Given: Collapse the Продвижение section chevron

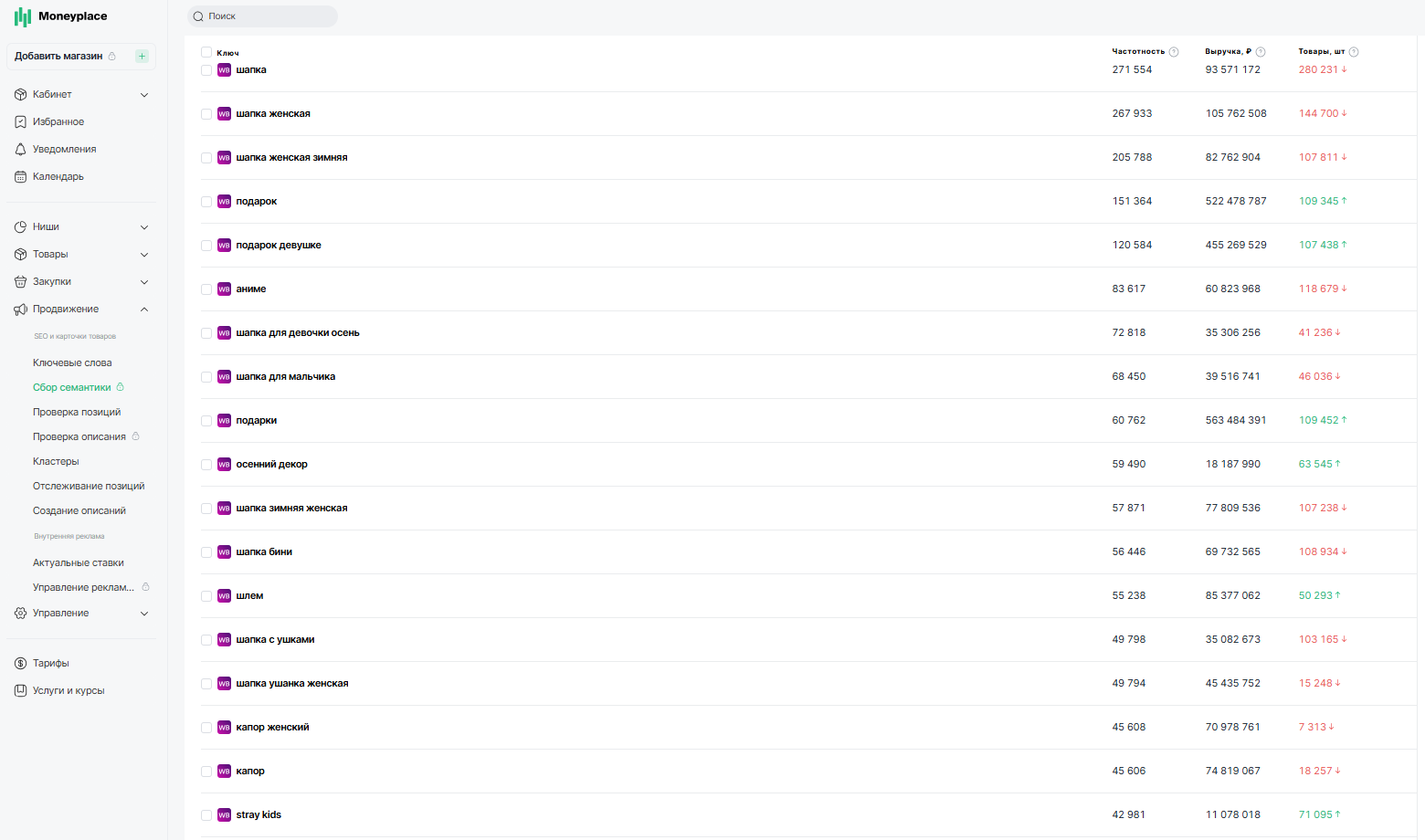Looking at the screenshot, I should (144, 310).
